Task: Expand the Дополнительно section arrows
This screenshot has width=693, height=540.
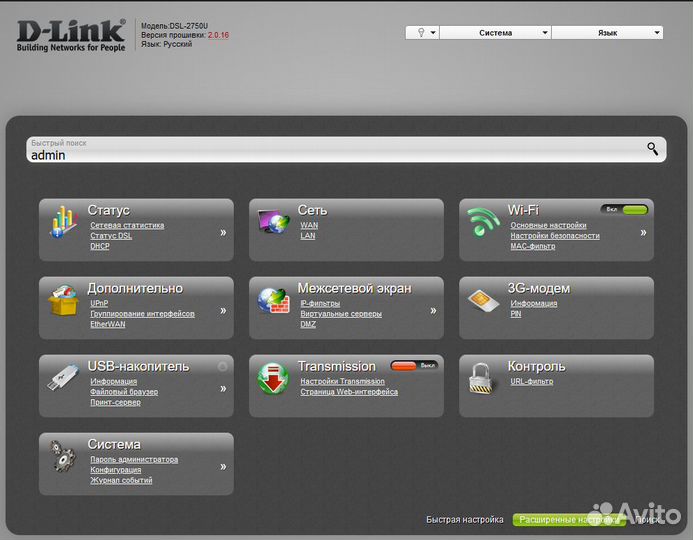Action: [223, 311]
